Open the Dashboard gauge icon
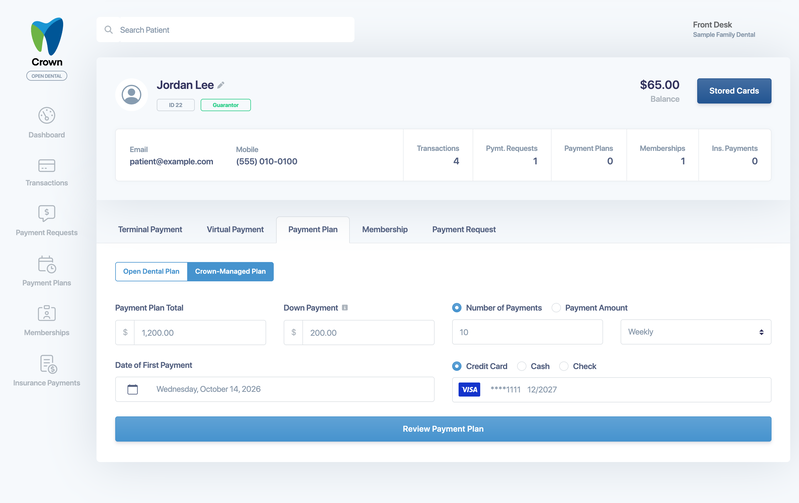The image size is (799, 503). point(46,115)
